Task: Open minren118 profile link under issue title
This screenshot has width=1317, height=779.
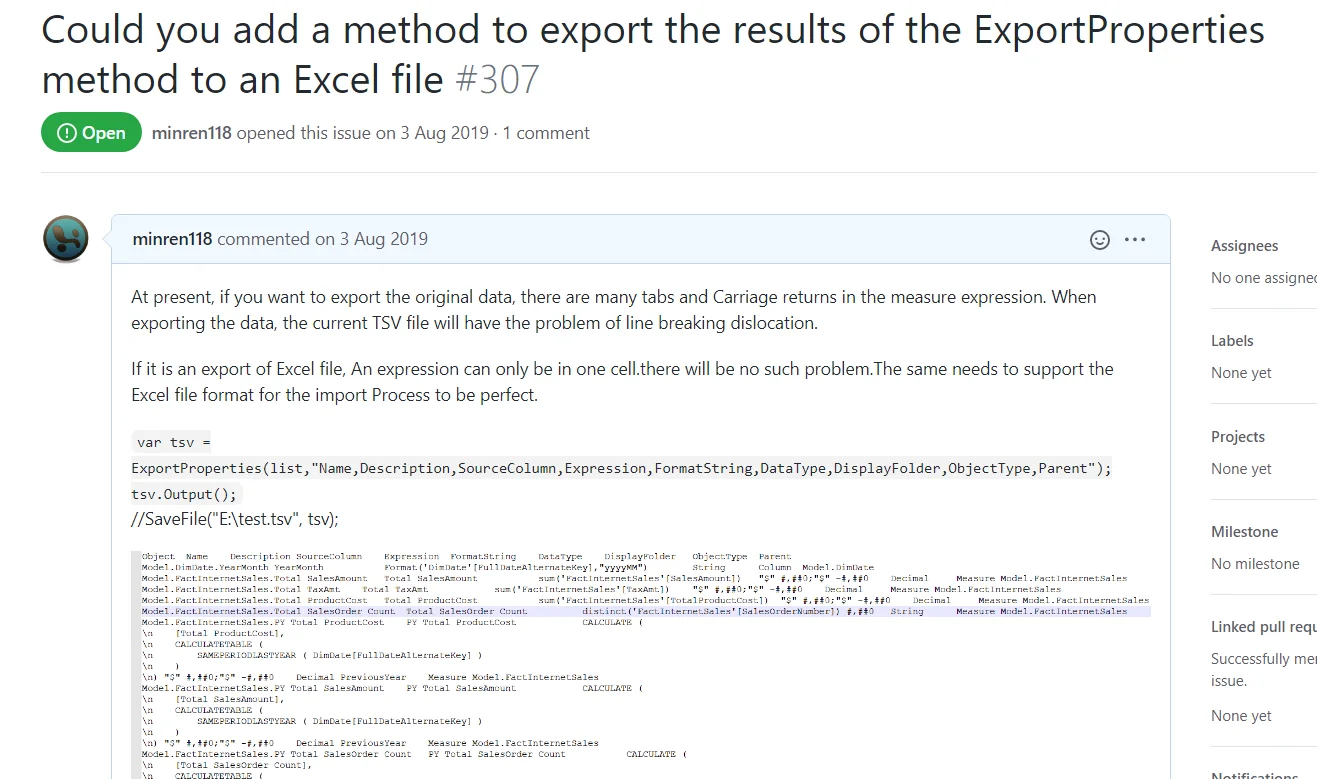Action: pyautogui.click(x=191, y=133)
